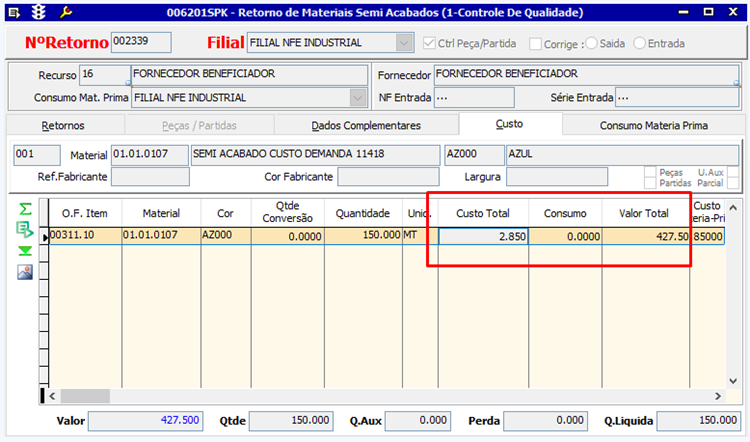
Task: Select the Saida radio button
Action: (x=591, y=43)
